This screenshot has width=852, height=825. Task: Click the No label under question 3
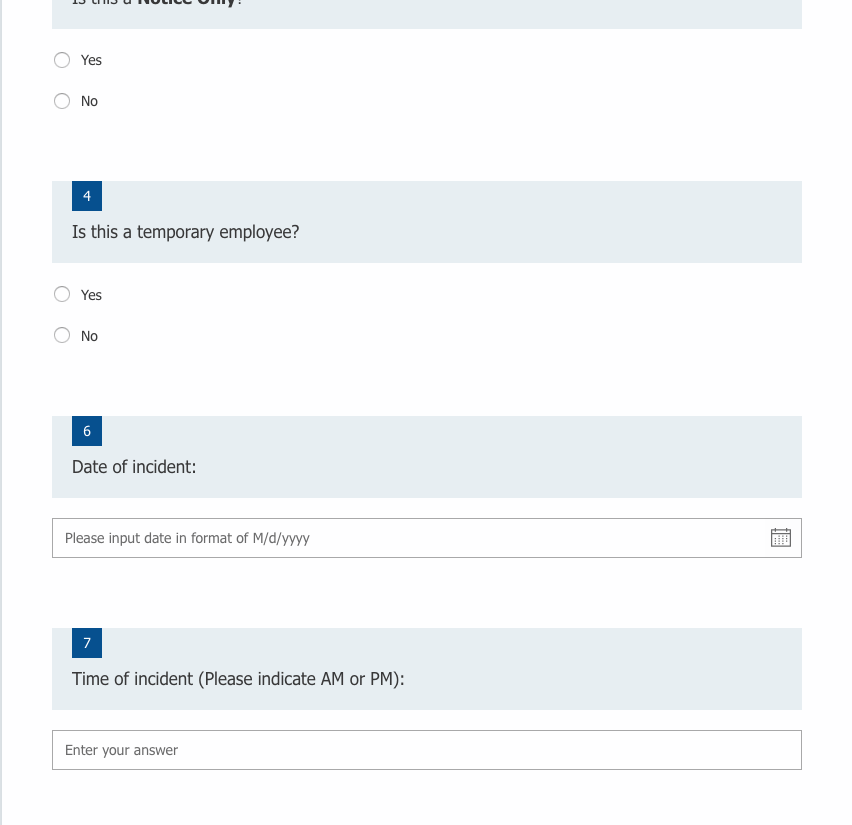coord(89,101)
